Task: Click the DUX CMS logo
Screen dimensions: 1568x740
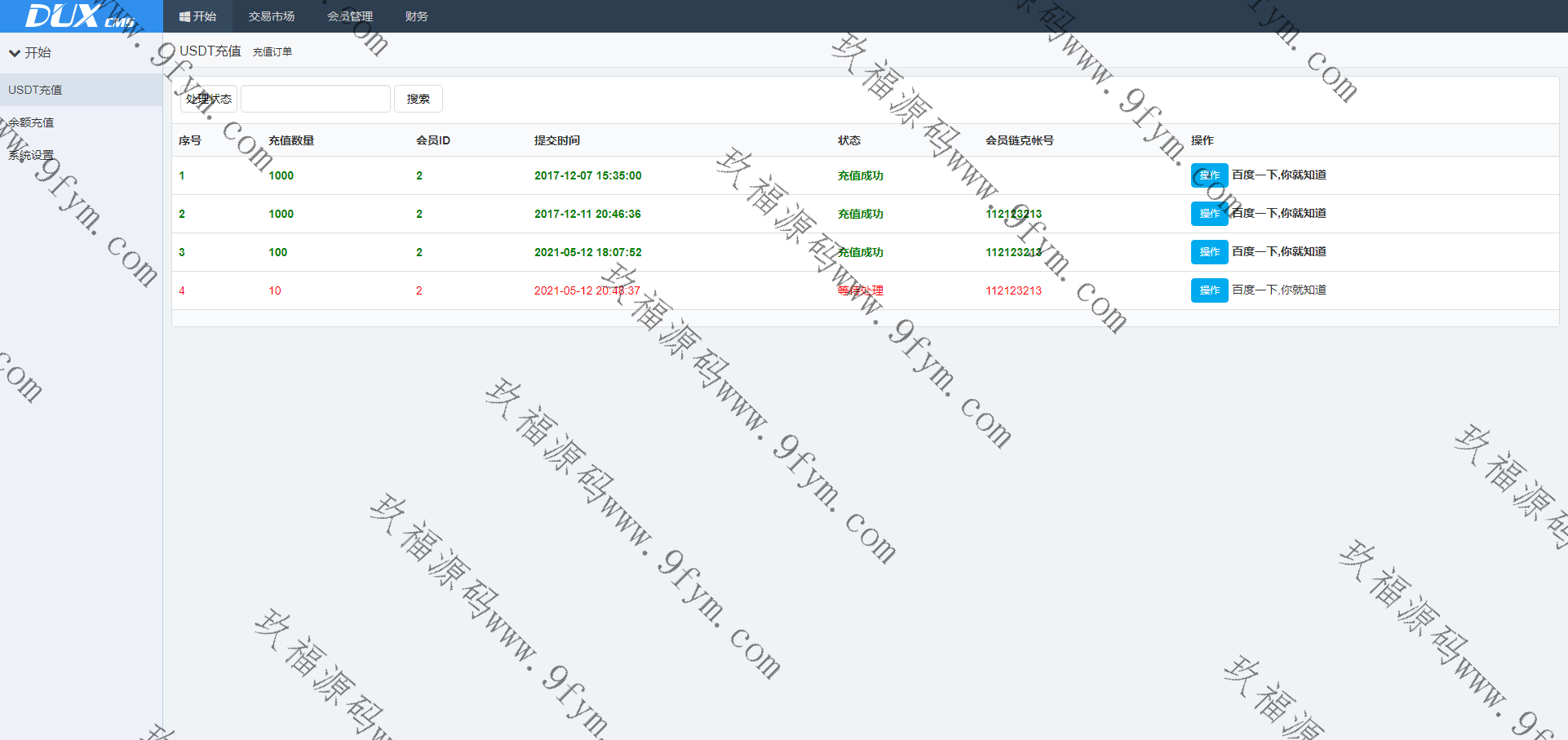Action: pos(80,16)
